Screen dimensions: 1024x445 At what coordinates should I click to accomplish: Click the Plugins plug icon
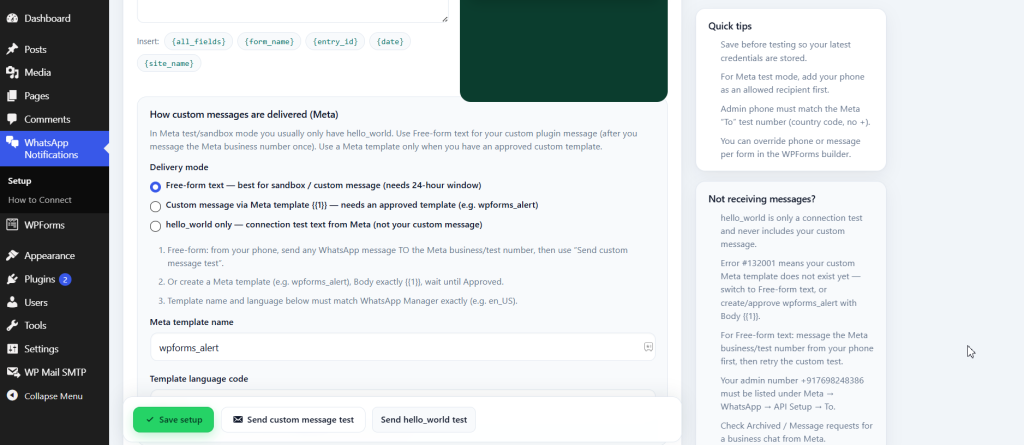[x=12, y=279]
